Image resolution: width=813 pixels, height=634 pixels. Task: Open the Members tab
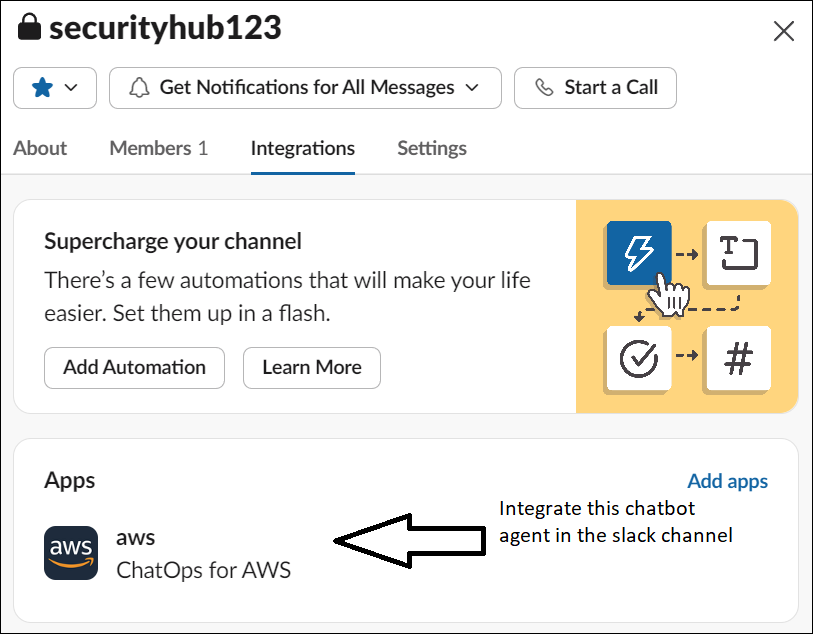[x=158, y=148]
